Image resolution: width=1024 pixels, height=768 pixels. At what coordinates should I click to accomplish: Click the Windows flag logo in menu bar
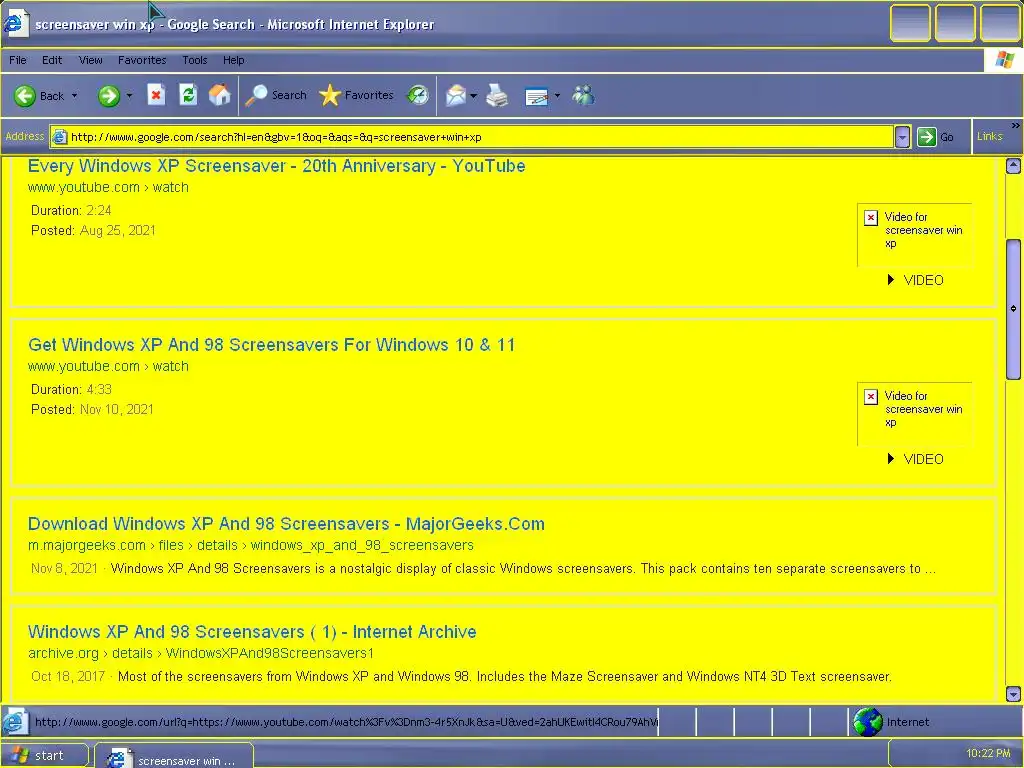(1004, 60)
